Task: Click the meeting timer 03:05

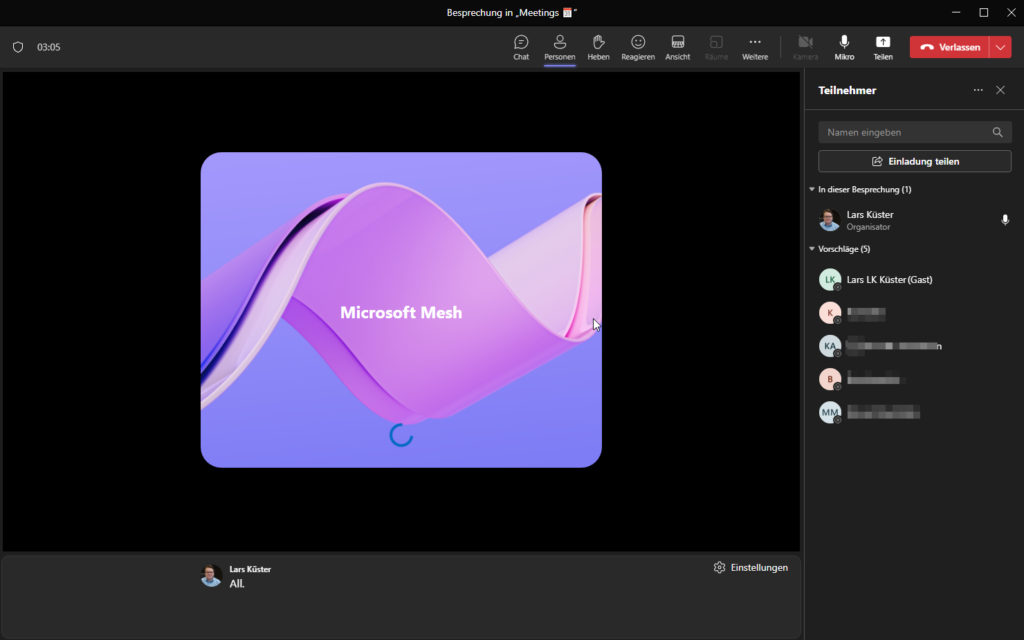Action: [x=48, y=47]
